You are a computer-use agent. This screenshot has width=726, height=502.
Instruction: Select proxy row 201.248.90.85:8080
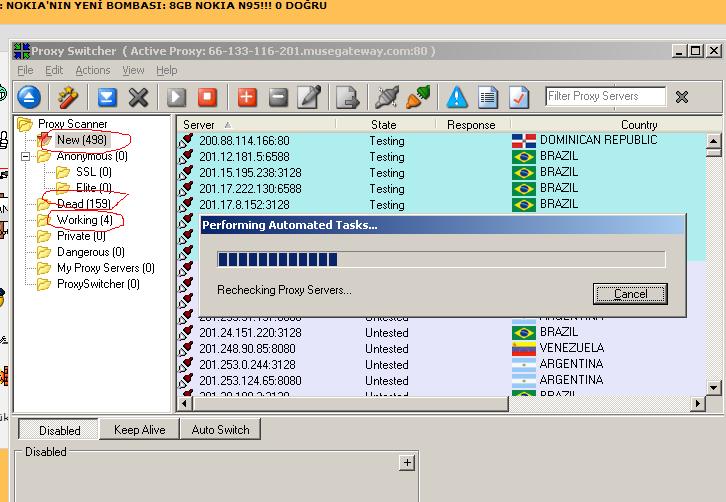click(x=442, y=348)
